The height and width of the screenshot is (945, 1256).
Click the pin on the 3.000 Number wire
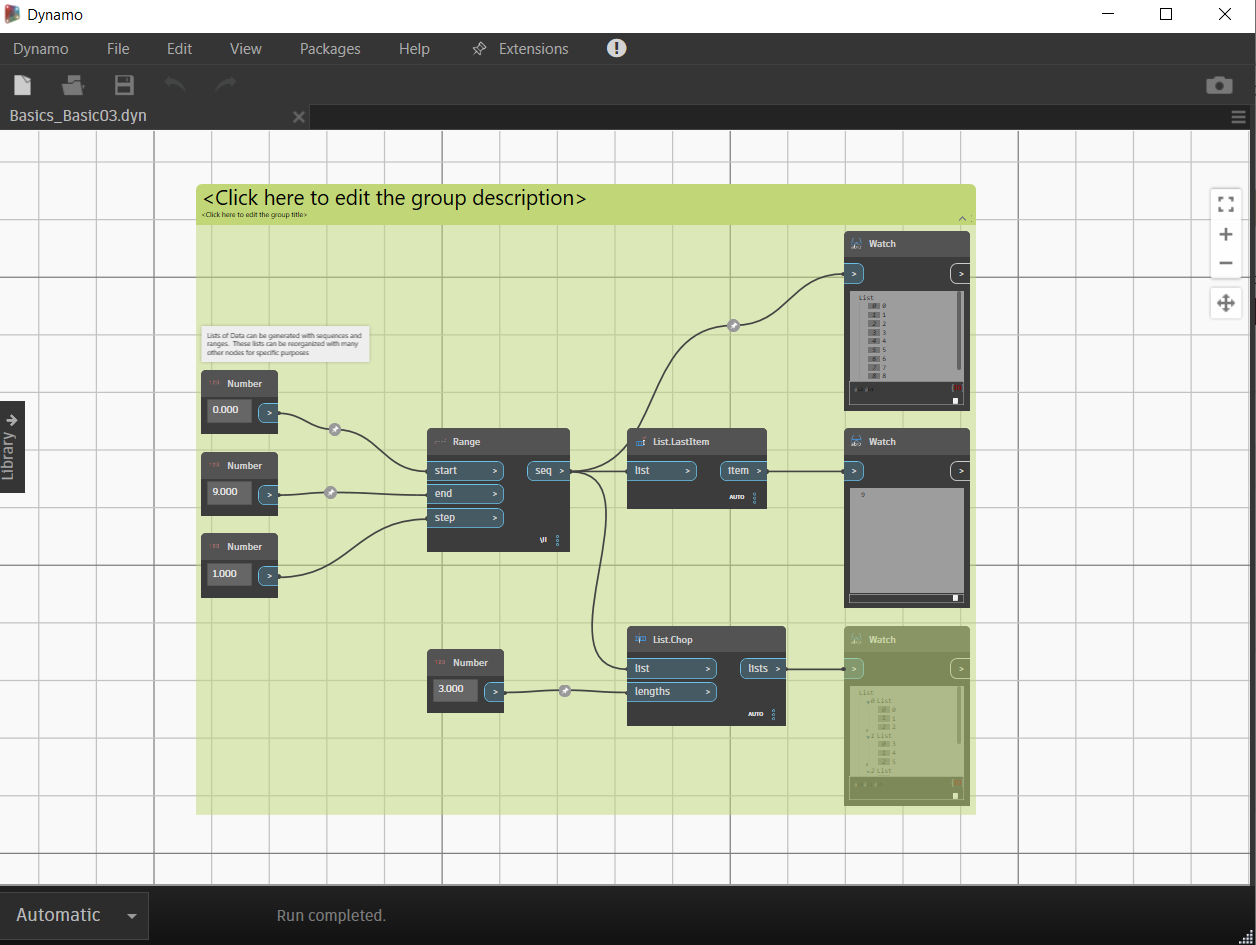click(x=565, y=690)
